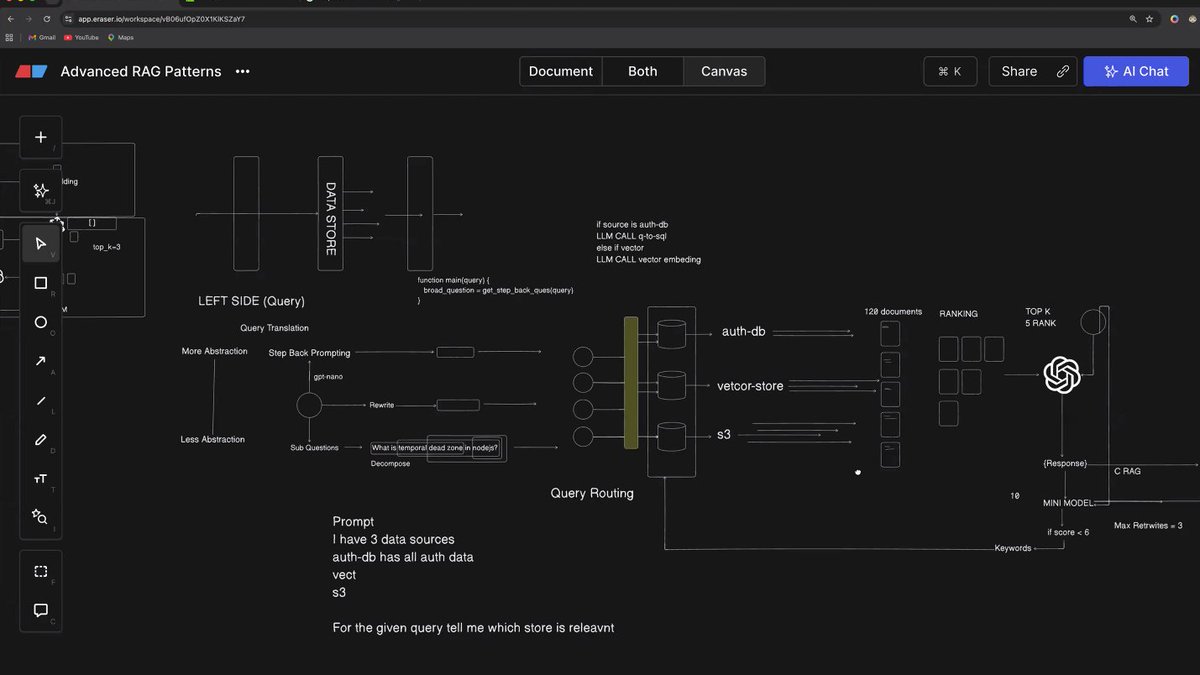Select the Max Retrwrites = 3 text

click(x=1148, y=525)
